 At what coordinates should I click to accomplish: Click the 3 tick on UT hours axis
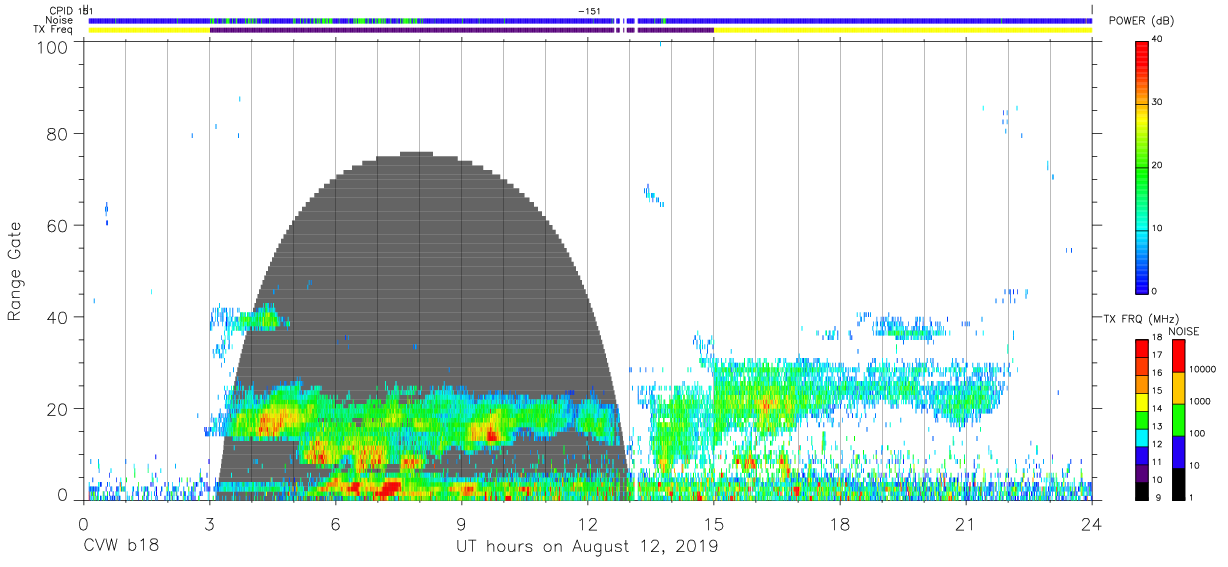[x=209, y=524]
